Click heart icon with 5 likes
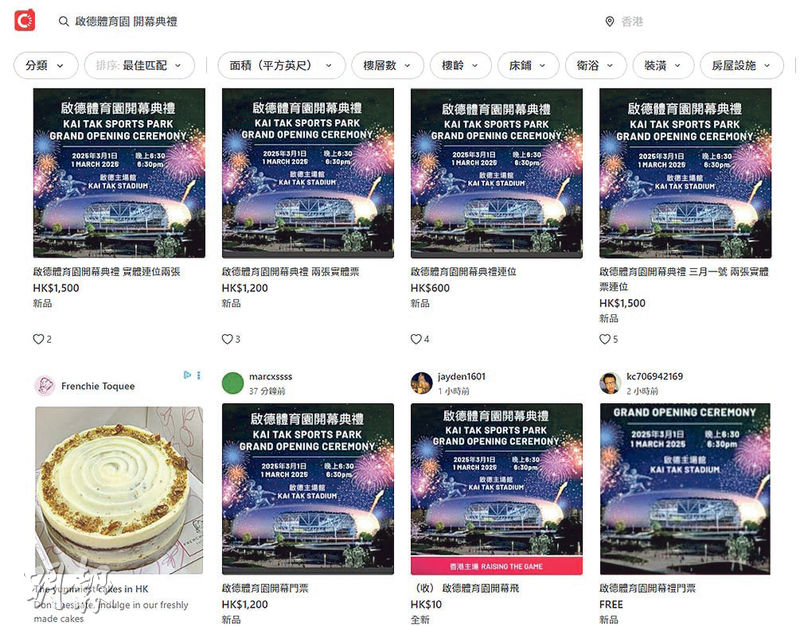 pyautogui.click(x=605, y=339)
